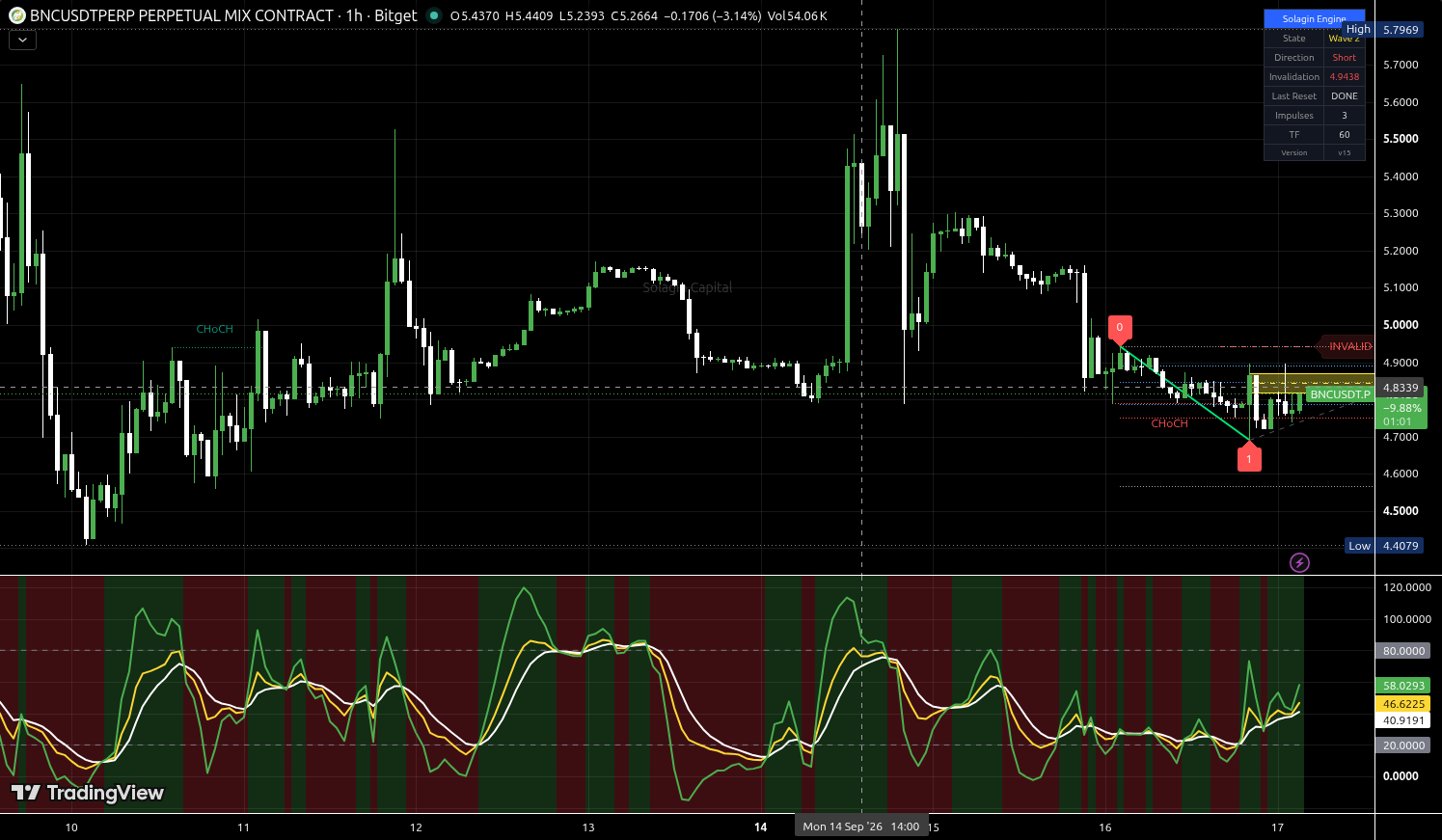Click the Direction value Short
Screen dimensions: 1442x840
pos(1344,58)
